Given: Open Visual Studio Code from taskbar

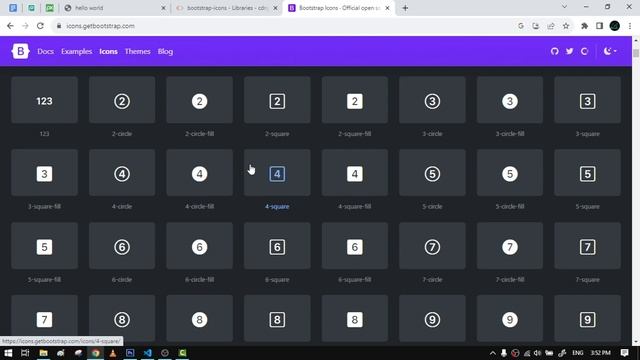Looking at the screenshot, I should coord(147,353).
